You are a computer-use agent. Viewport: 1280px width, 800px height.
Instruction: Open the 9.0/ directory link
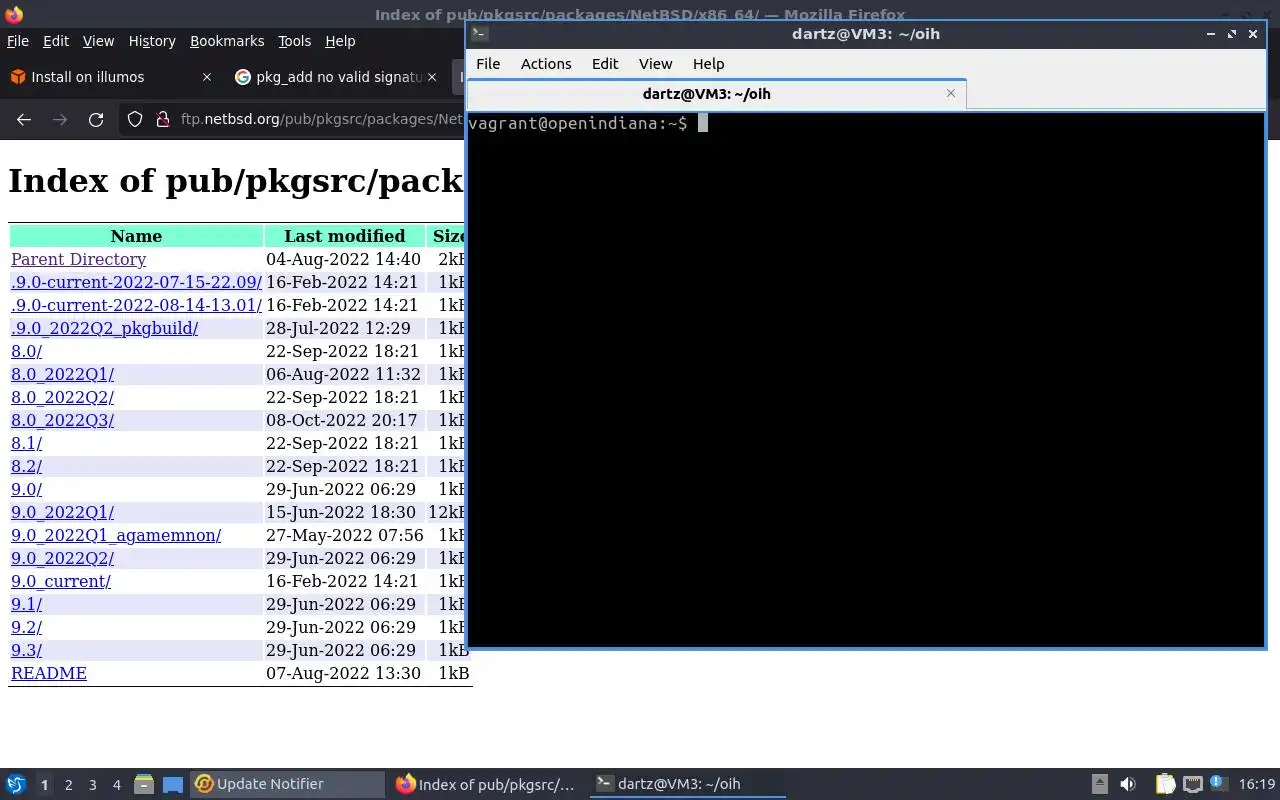26,489
